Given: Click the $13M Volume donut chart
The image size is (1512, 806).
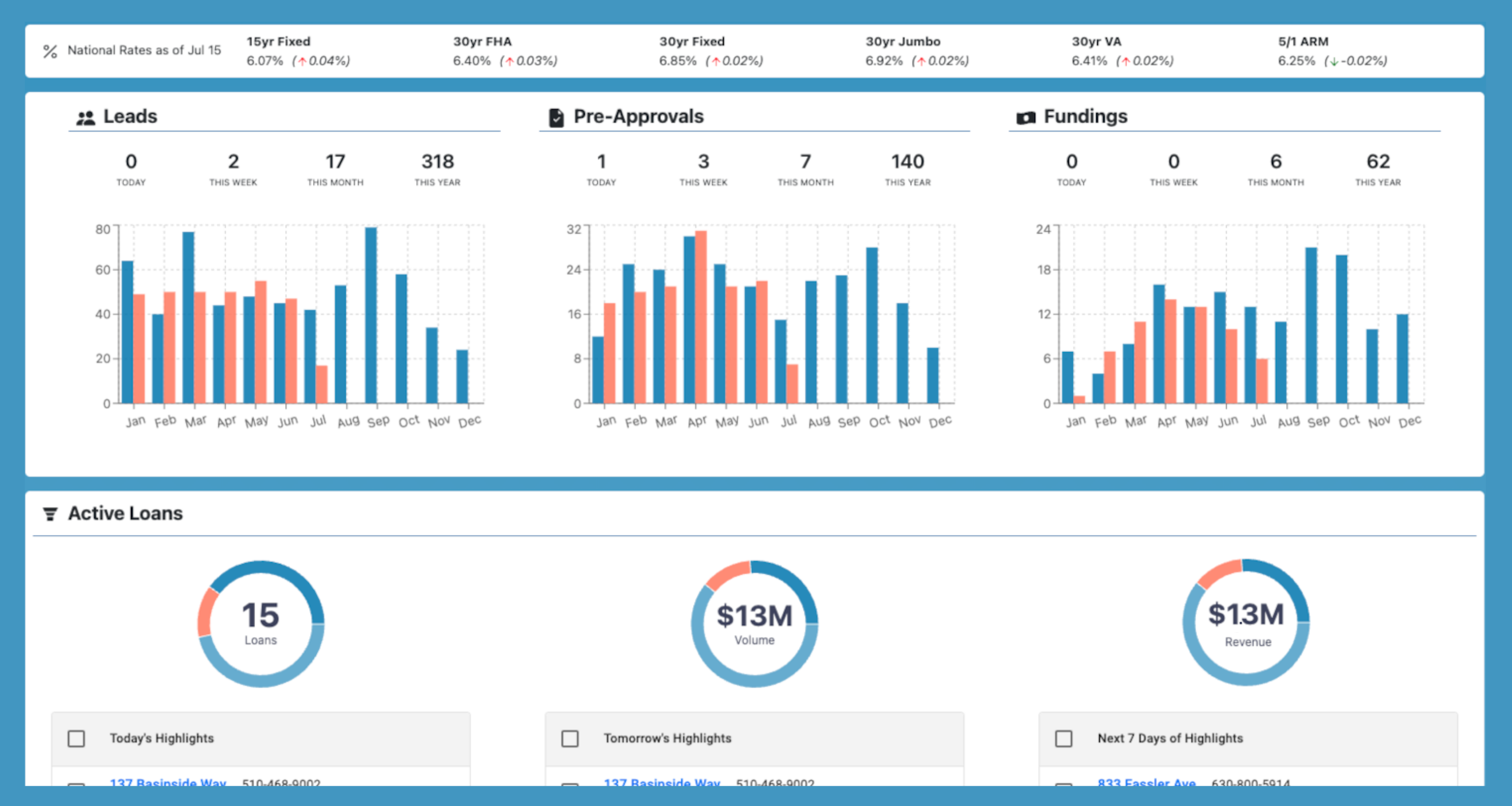Looking at the screenshot, I should tap(754, 623).
